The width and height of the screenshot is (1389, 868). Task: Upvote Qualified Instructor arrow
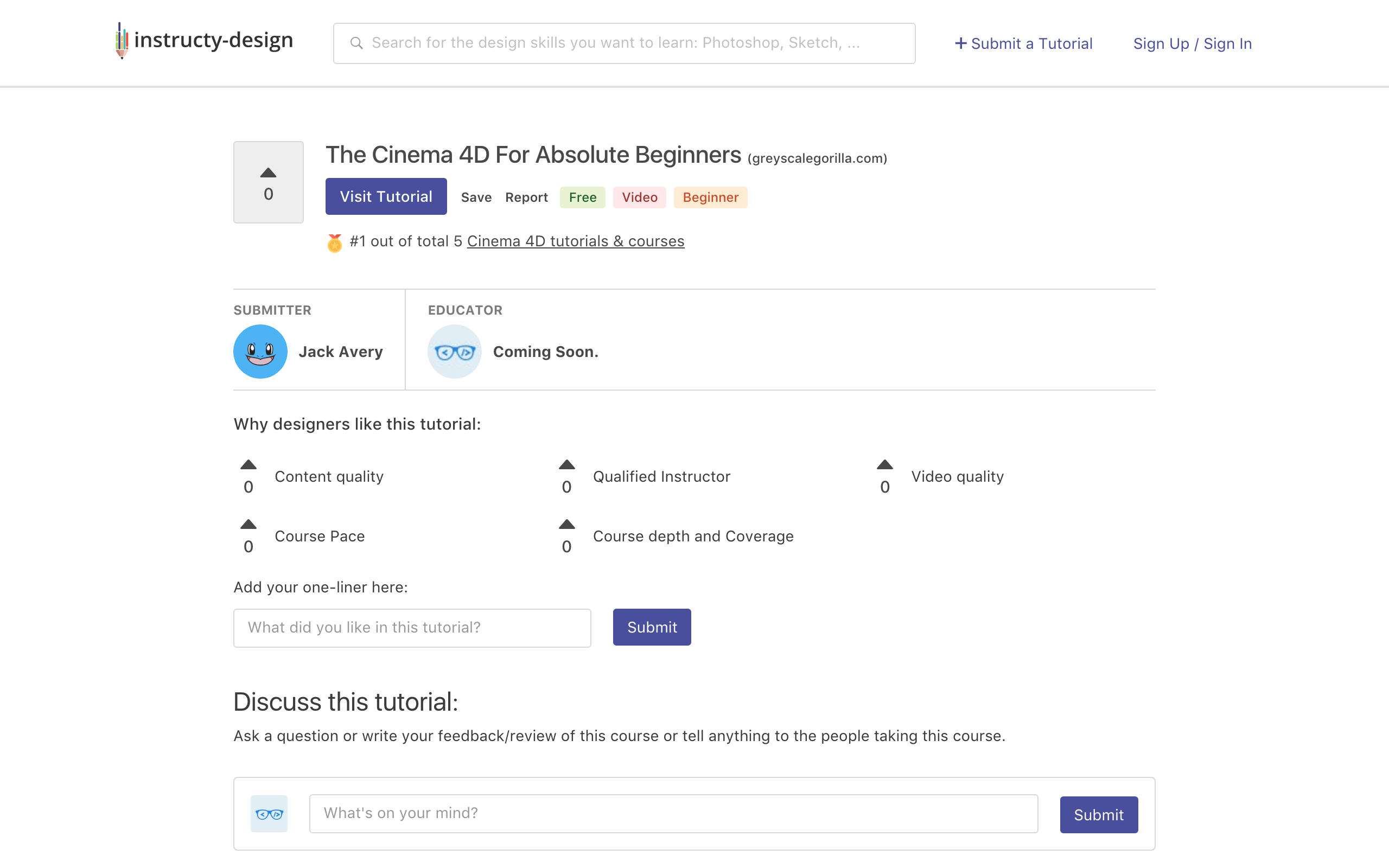pos(566,465)
